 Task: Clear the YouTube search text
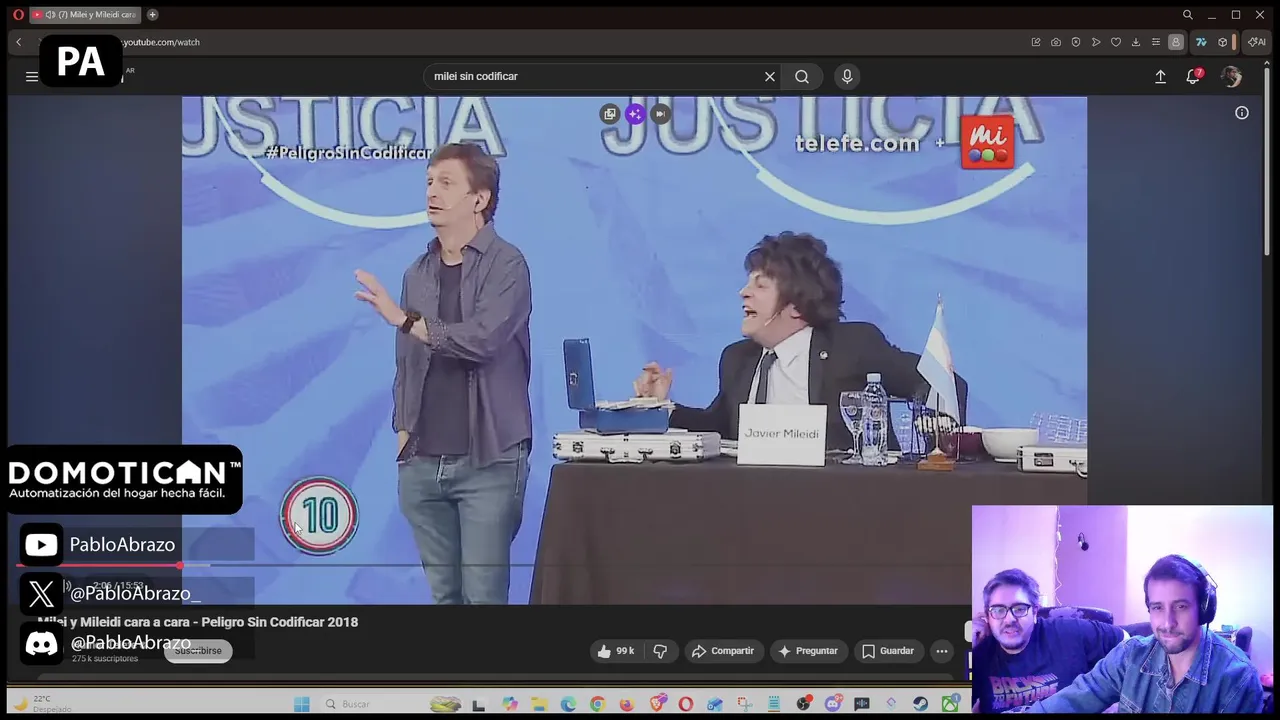pos(770,76)
